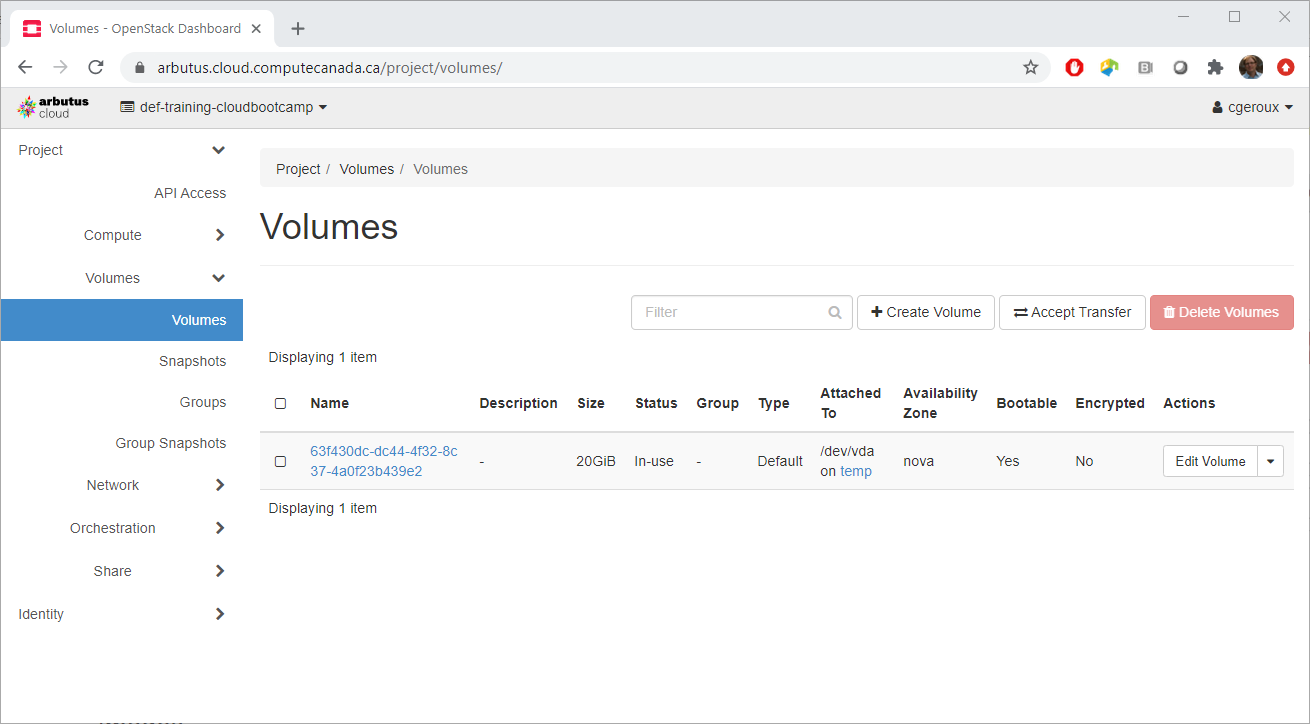Image resolution: width=1310 pixels, height=724 pixels.
Task: Reload the page with the refresh icon
Action: click(96, 67)
